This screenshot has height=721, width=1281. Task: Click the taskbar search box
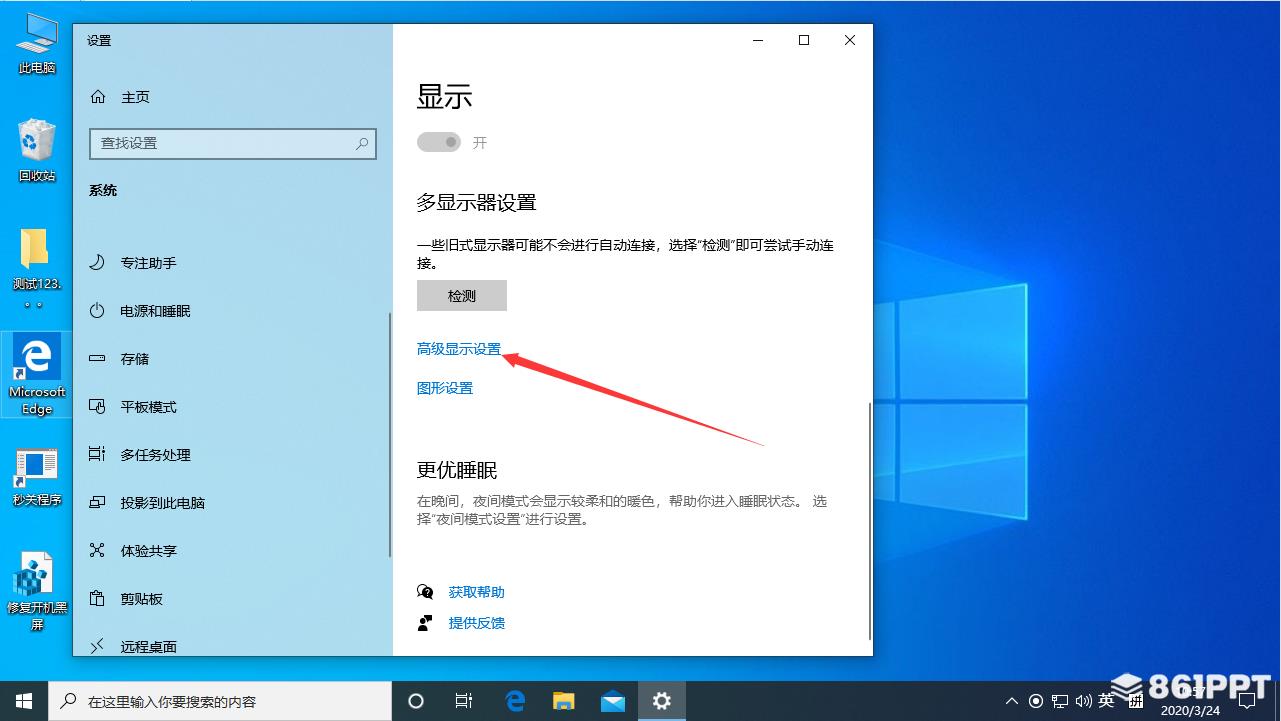point(221,701)
